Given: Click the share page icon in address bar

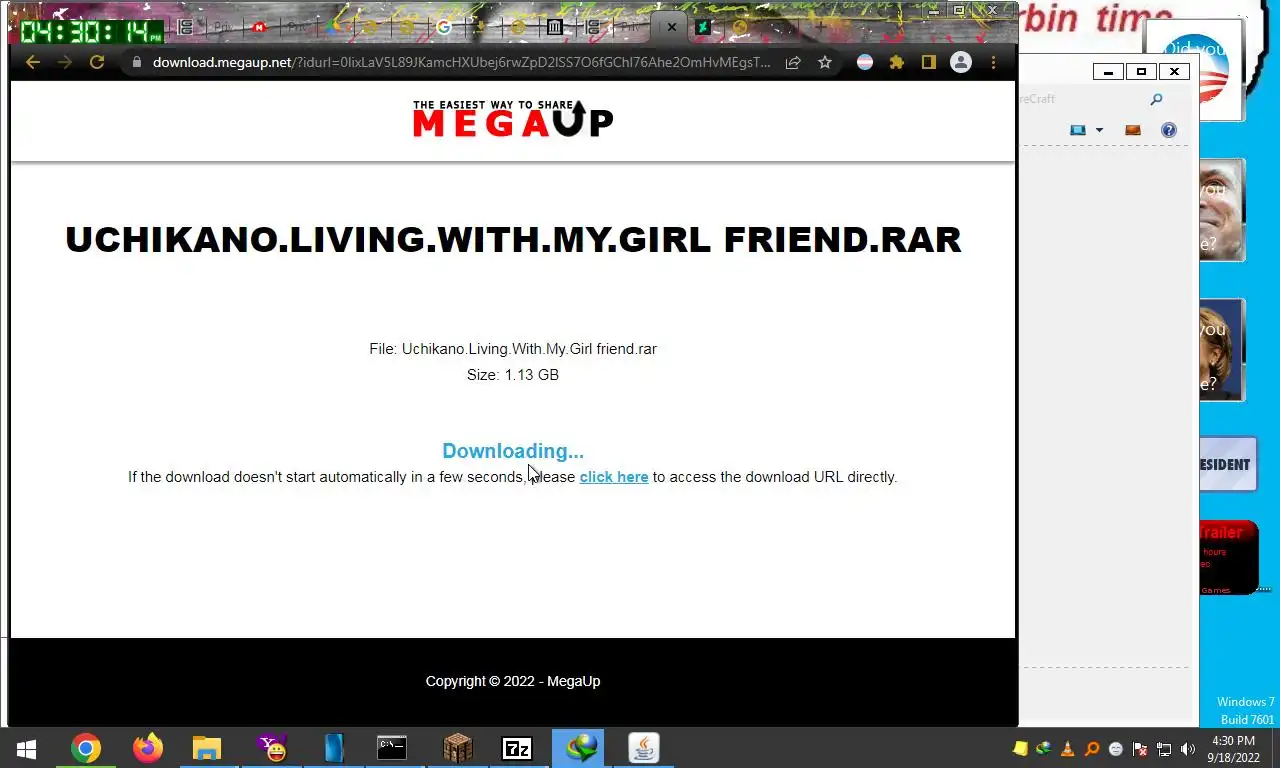Looking at the screenshot, I should 793,62.
